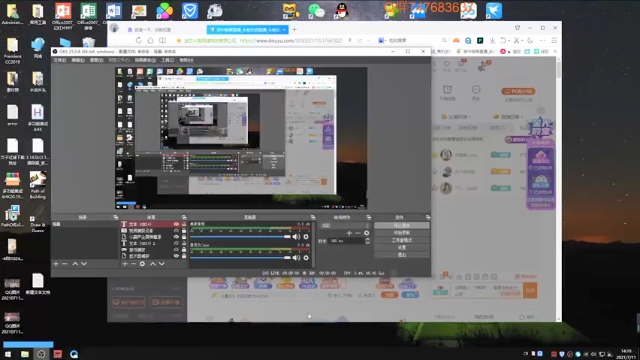Adjust the first mixer volume slider

(x=240, y=237)
